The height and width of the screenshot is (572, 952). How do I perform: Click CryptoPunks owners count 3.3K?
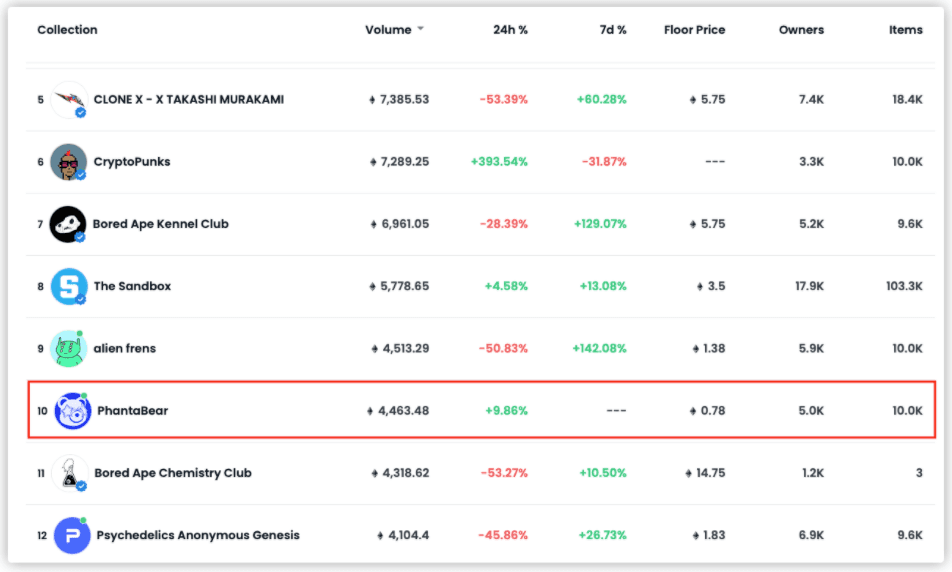click(811, 162)
